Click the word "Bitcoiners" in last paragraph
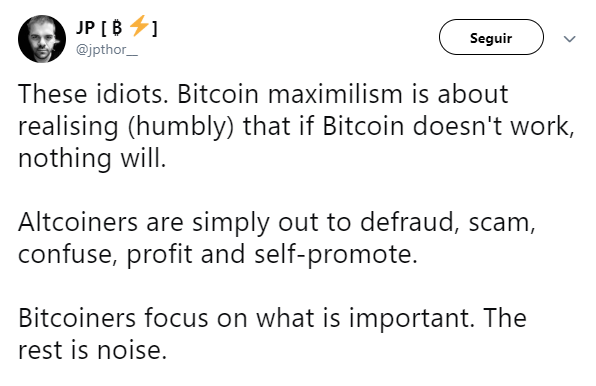This screenshot has width=596, height=386. pyautogui.click(x=77, y=318)
